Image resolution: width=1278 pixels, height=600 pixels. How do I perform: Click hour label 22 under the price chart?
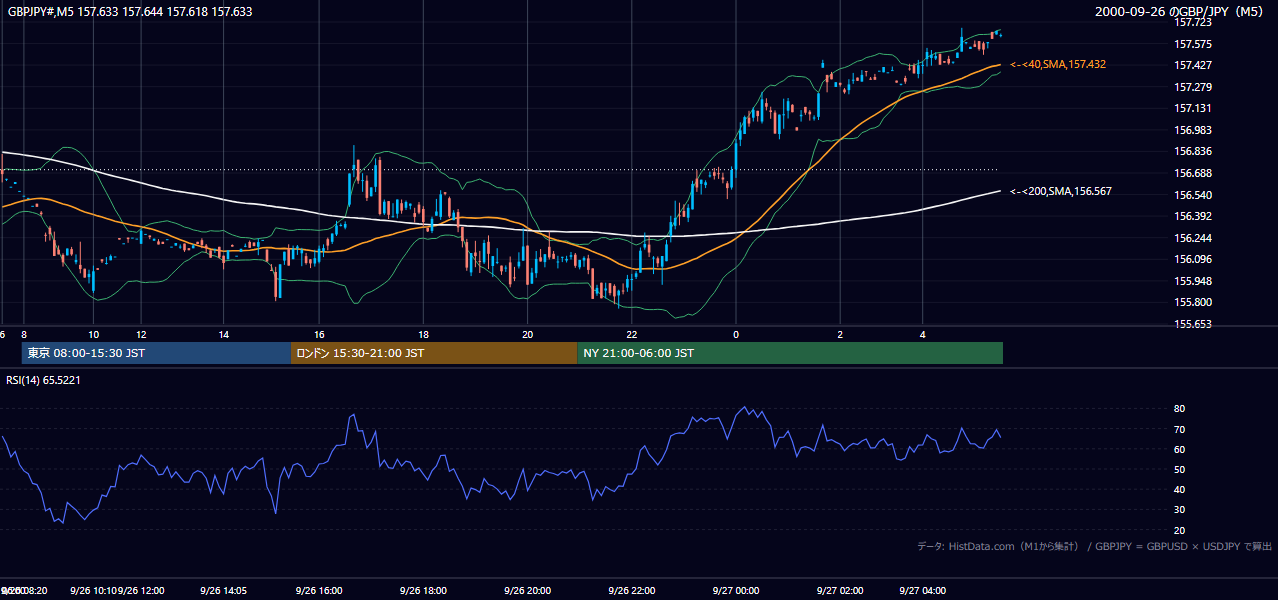pos(632,334)
